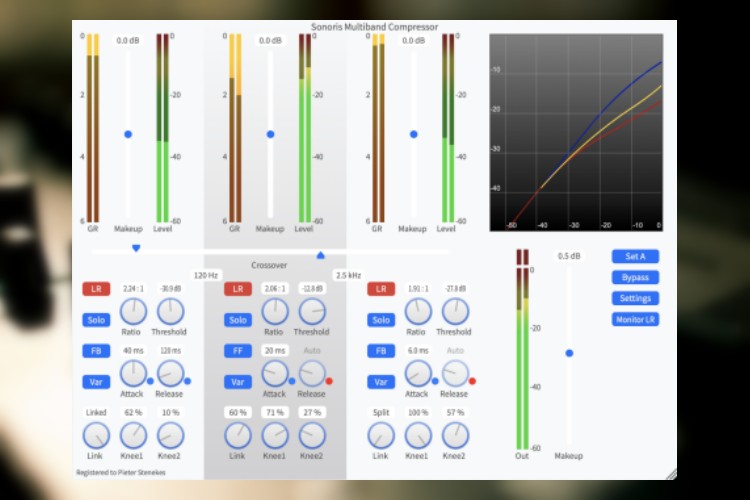The image size is (750, 500).
Task: Click the low band Threshold knob
Action: point(170,311)
